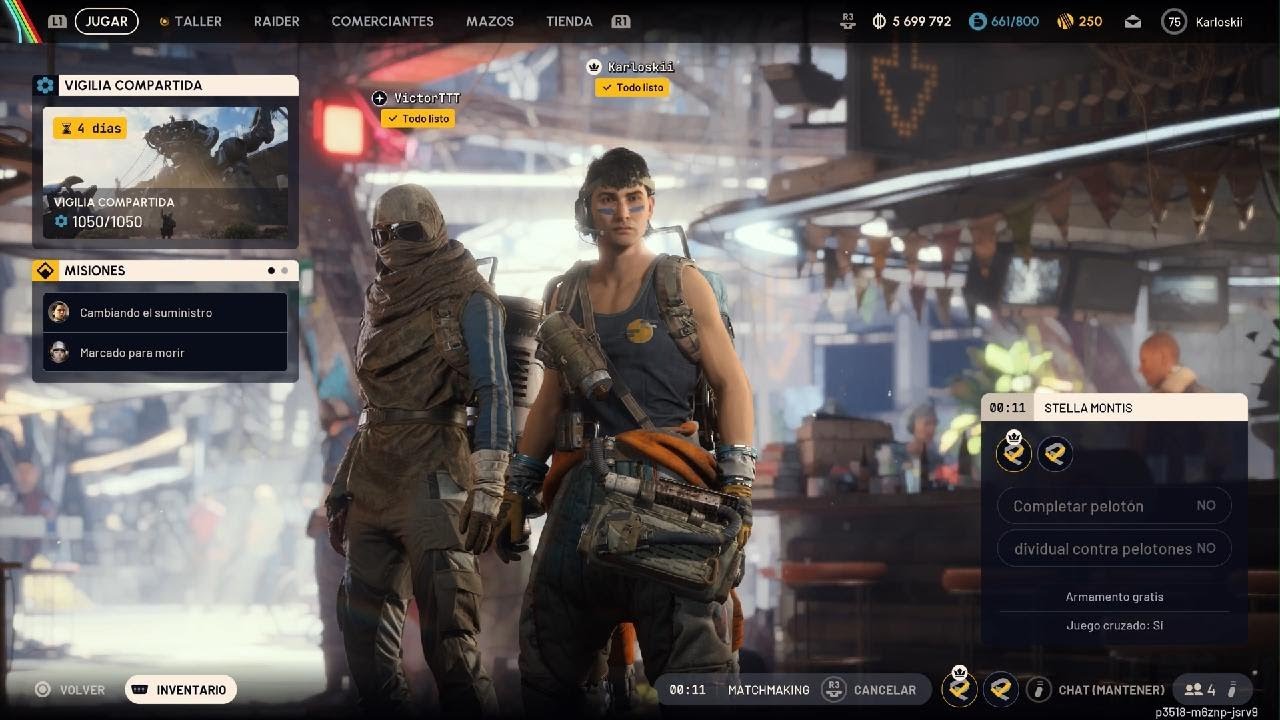1280x720 pixels.
Task: Open the Marcado para morir mission
Action: (x=165, y=352)
